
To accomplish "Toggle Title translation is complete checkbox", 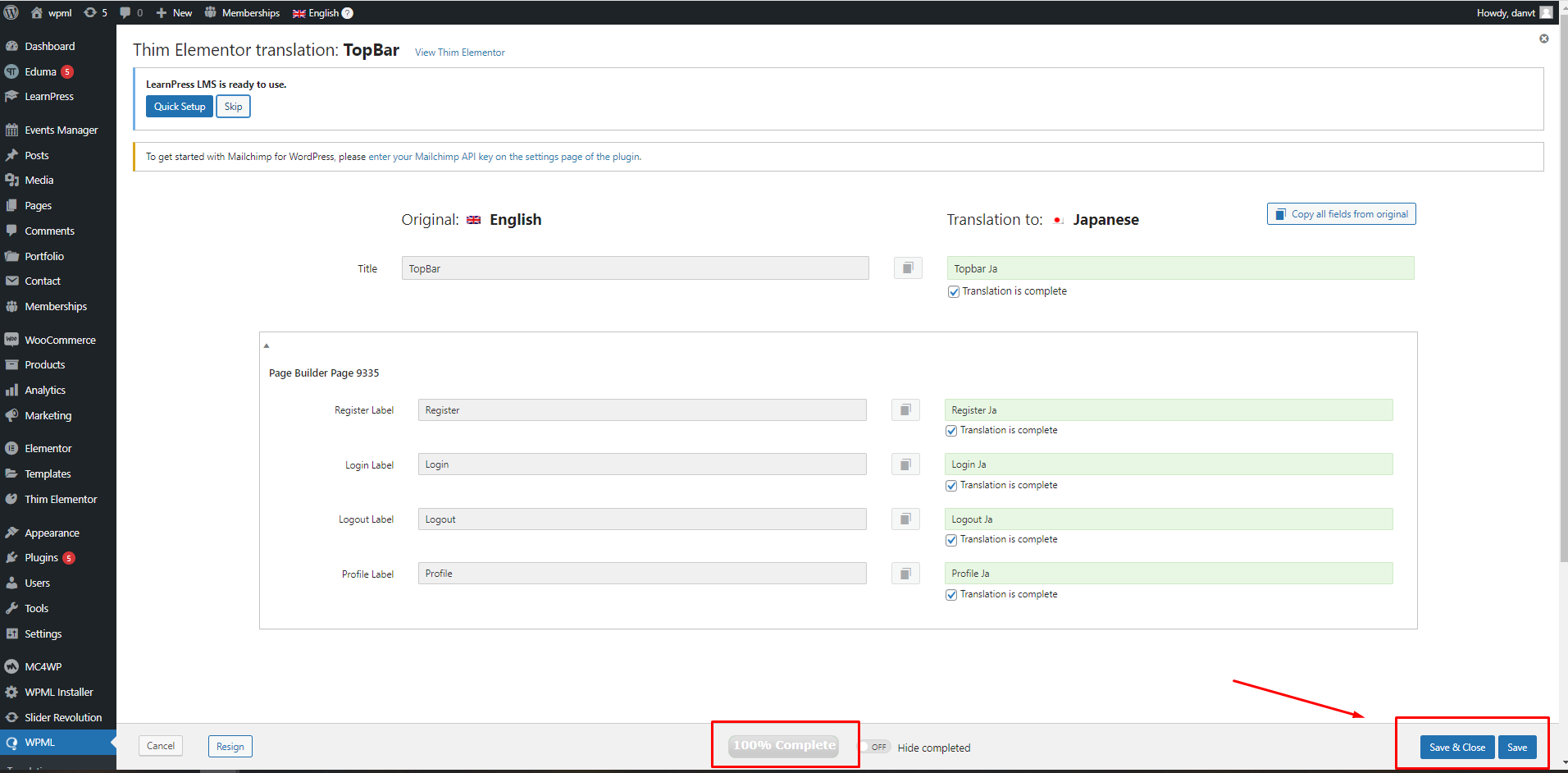I will click(x=954, y=291).
